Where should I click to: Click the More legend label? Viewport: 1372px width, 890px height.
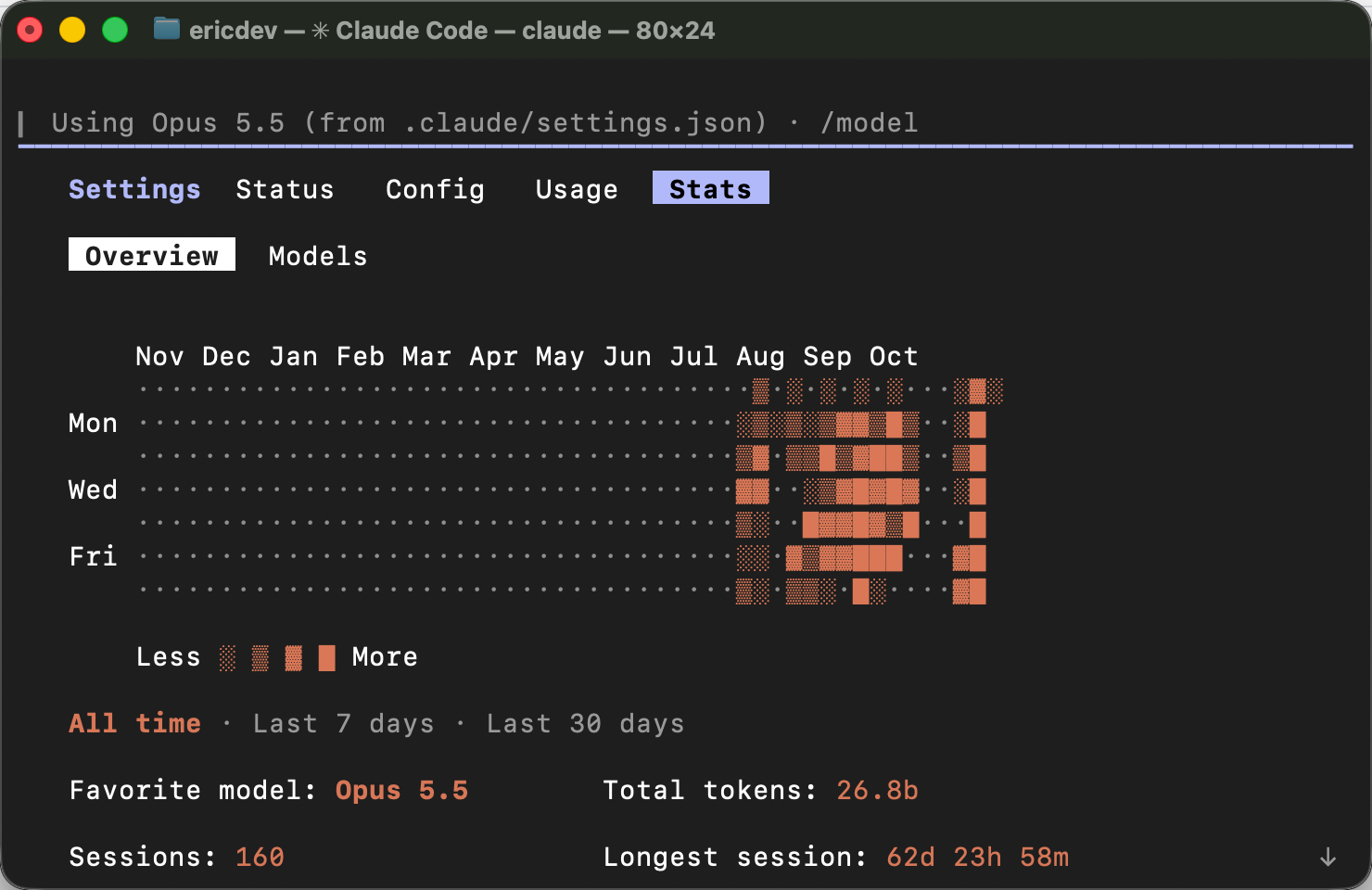[x=385, y=656]
